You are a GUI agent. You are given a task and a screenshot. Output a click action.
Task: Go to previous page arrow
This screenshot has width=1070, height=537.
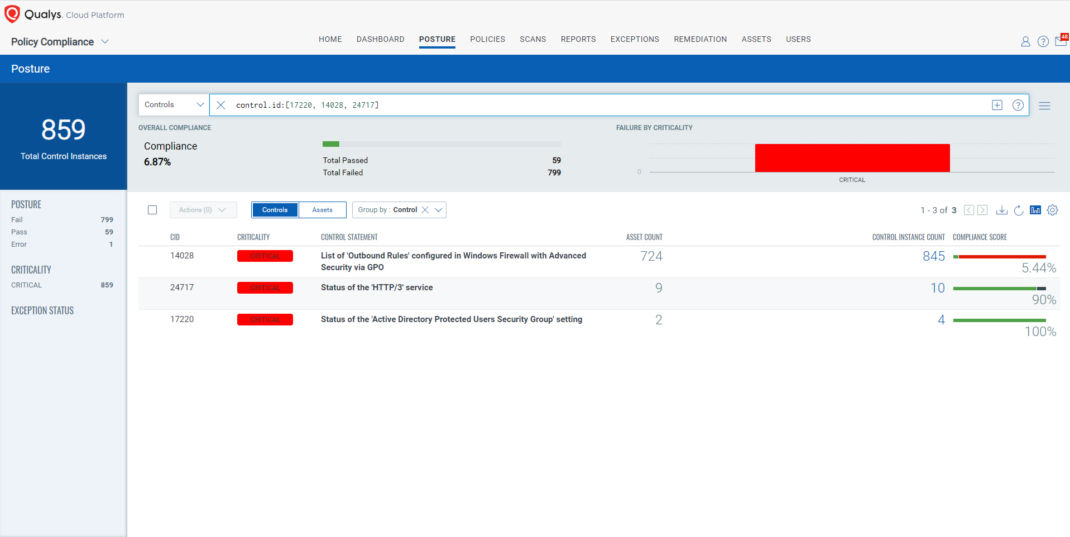pos(968,210)
